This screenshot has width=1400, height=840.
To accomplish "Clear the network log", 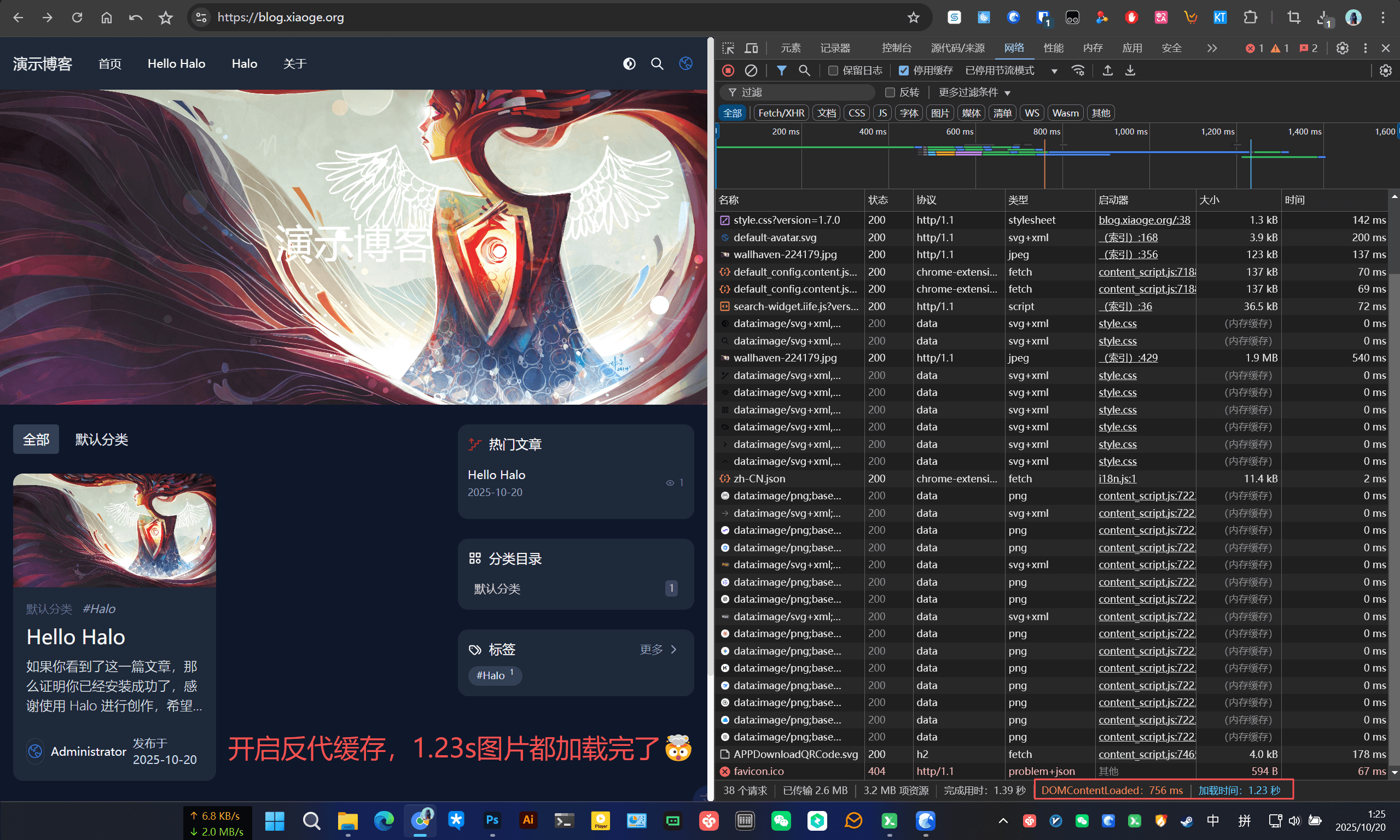I will click(751, 71).
